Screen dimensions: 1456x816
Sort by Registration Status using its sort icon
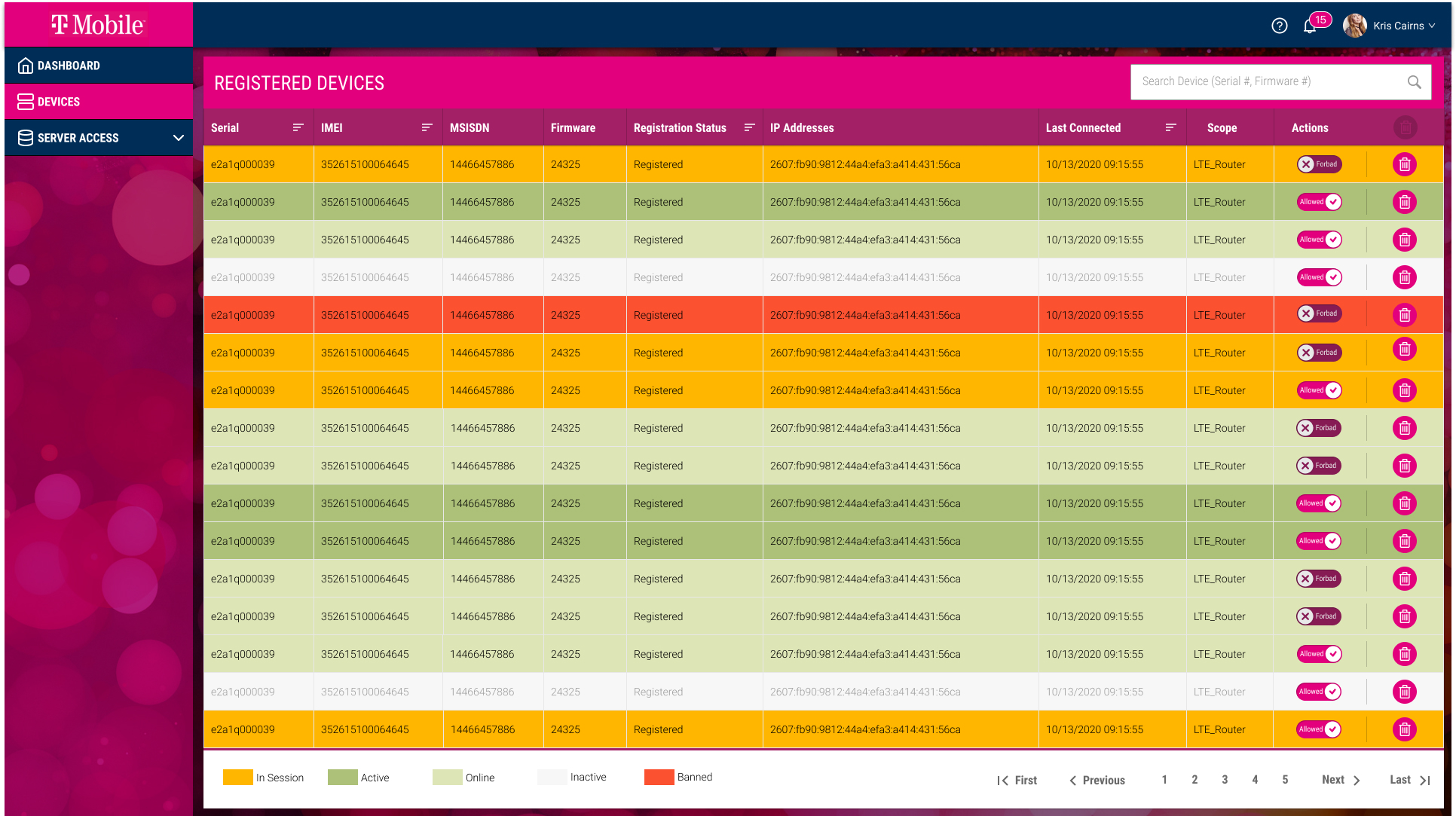click(x=749, y=127)
